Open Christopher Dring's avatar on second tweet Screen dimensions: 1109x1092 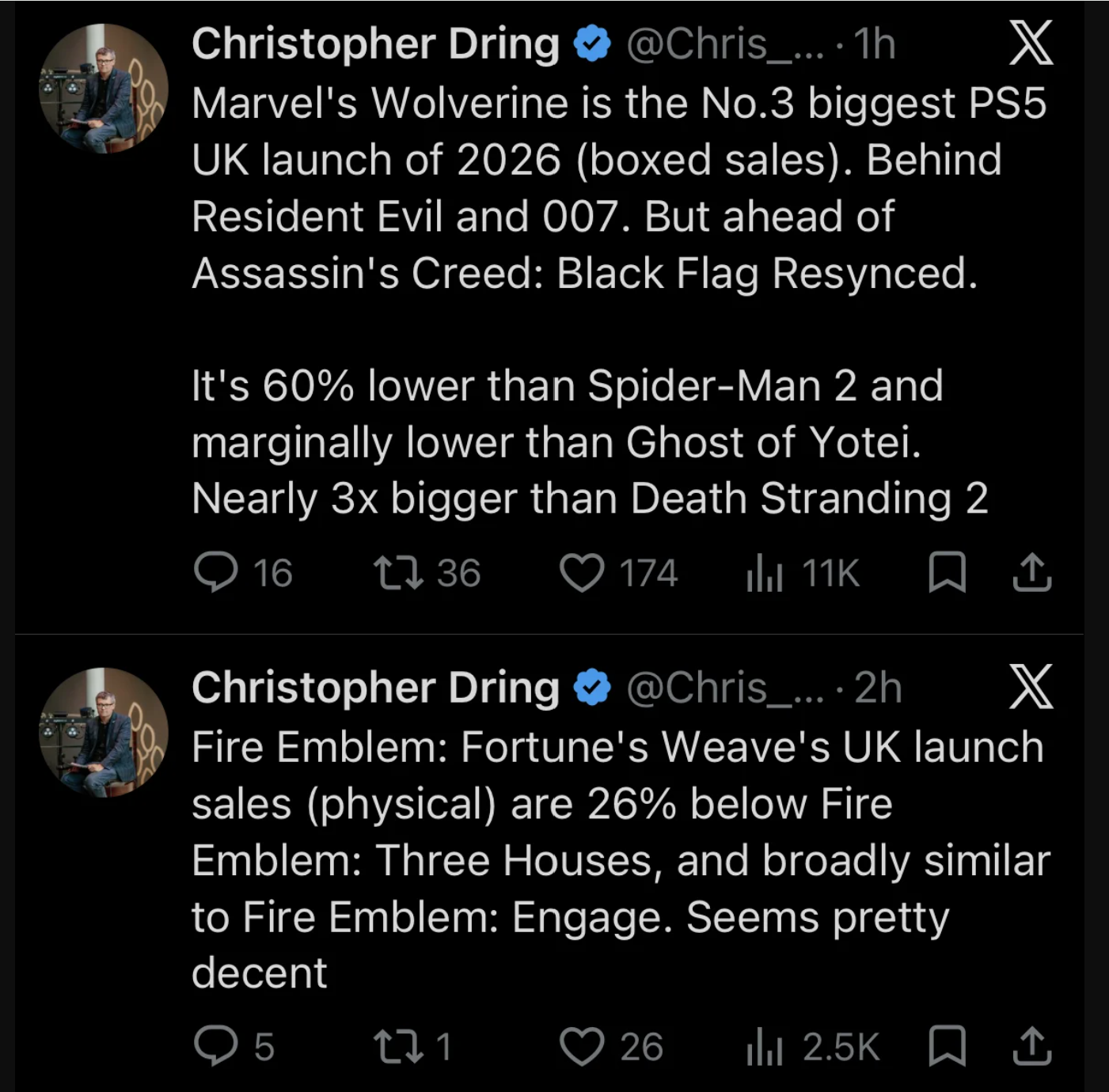[104, 732]
